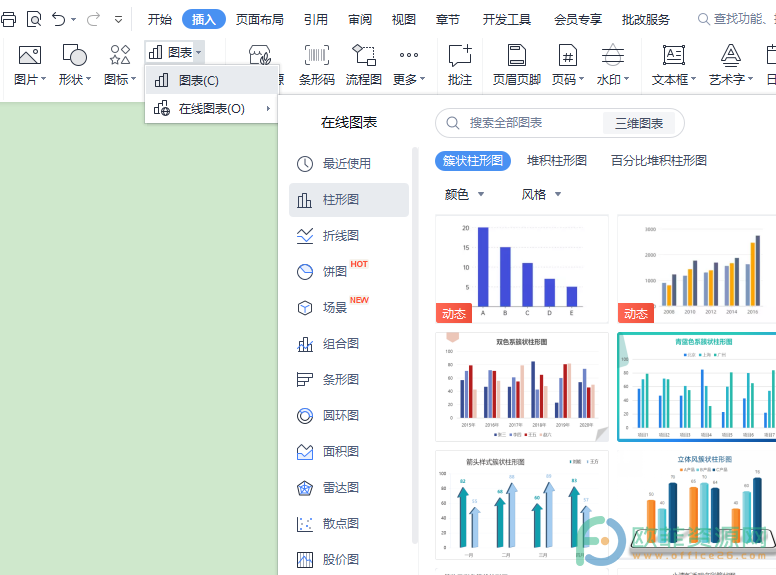Screen dimensions: 776x575
Task: Expand the 形状 dropdown arrow
Action: click(89, 79)
